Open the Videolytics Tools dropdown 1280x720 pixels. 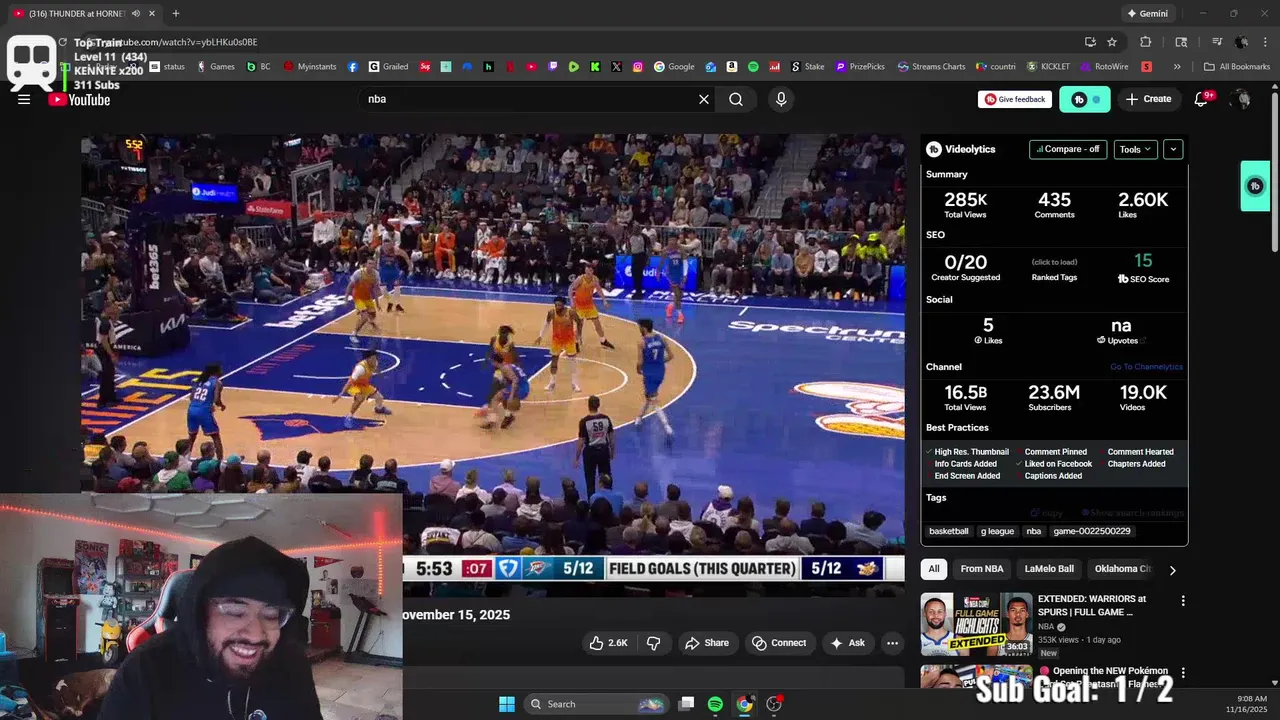[1135, 149]
